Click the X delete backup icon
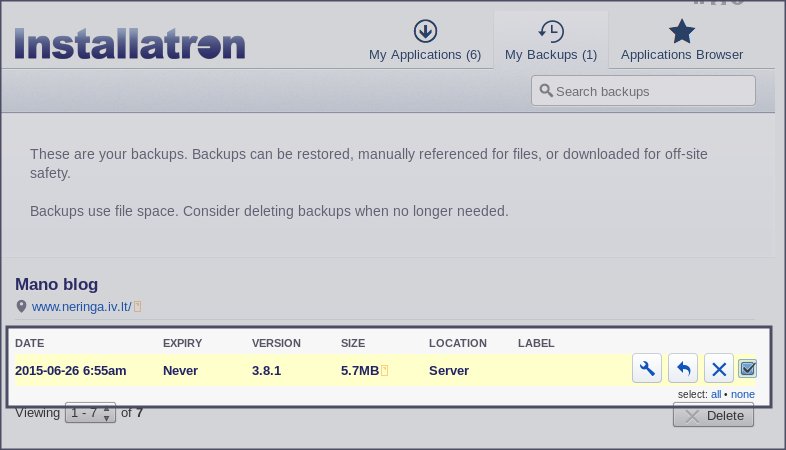786x450 pixels. [x=718, y=369]
